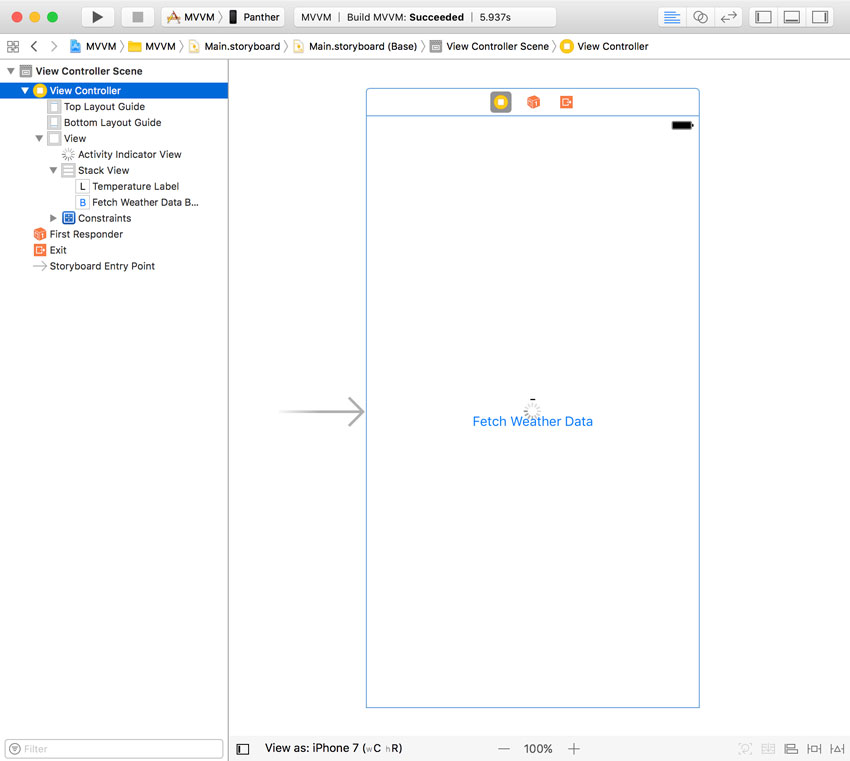This screenshot has width=850, height=761.
Task: Collapse the View disclosure triangle
Action: 39,139
